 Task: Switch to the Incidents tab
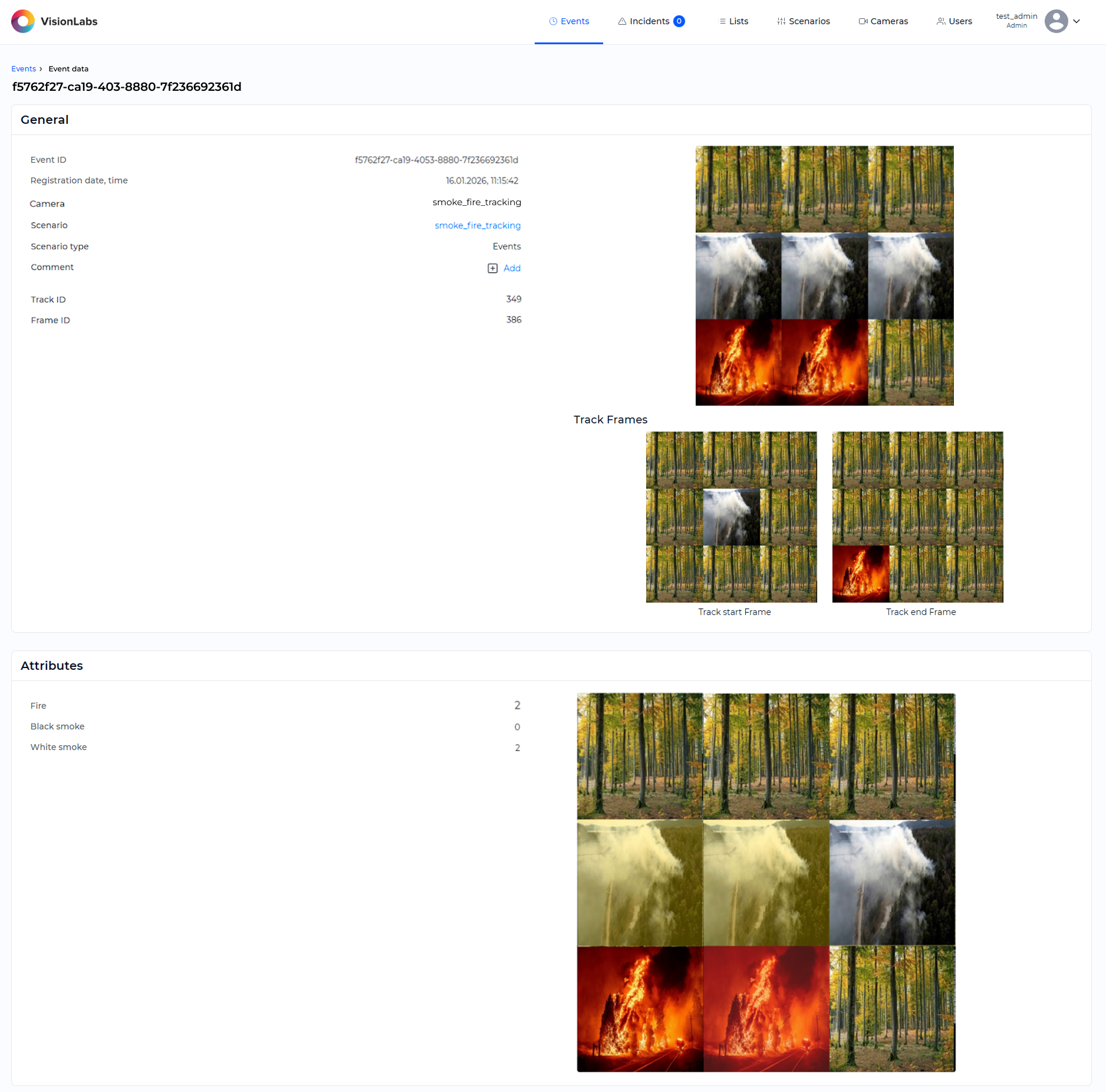coord(649,21)
